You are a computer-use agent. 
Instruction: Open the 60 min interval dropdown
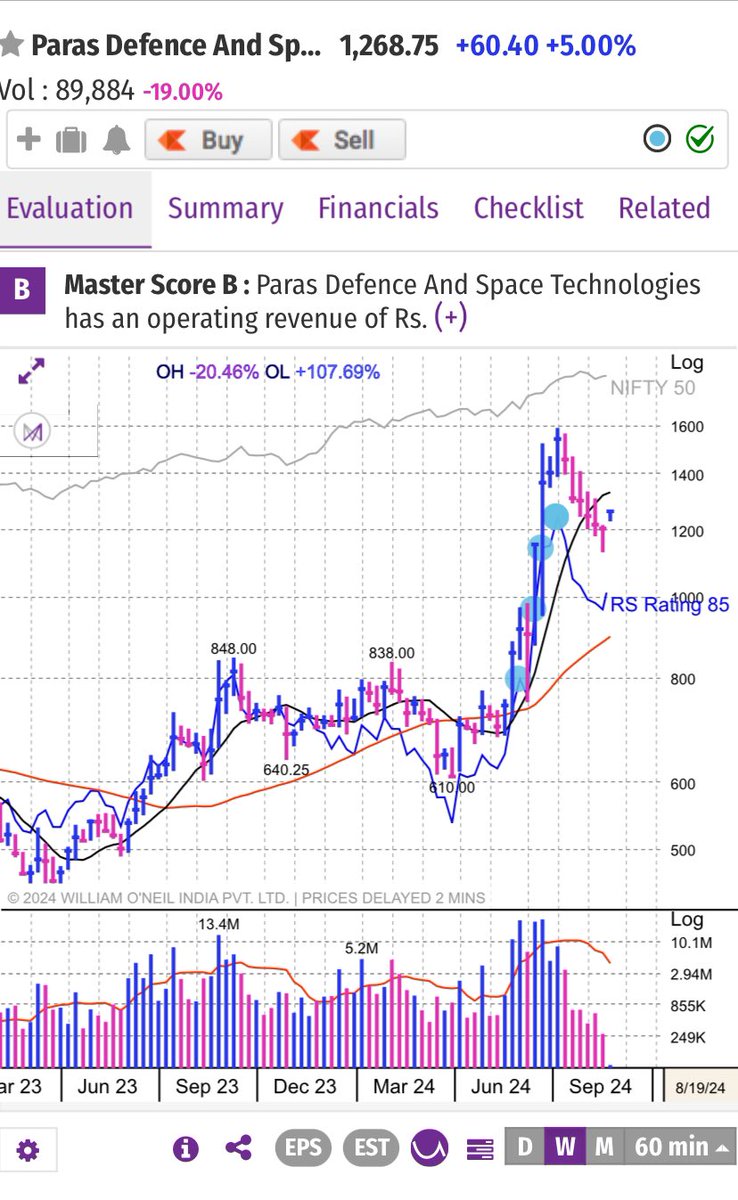coord(680,1147)
